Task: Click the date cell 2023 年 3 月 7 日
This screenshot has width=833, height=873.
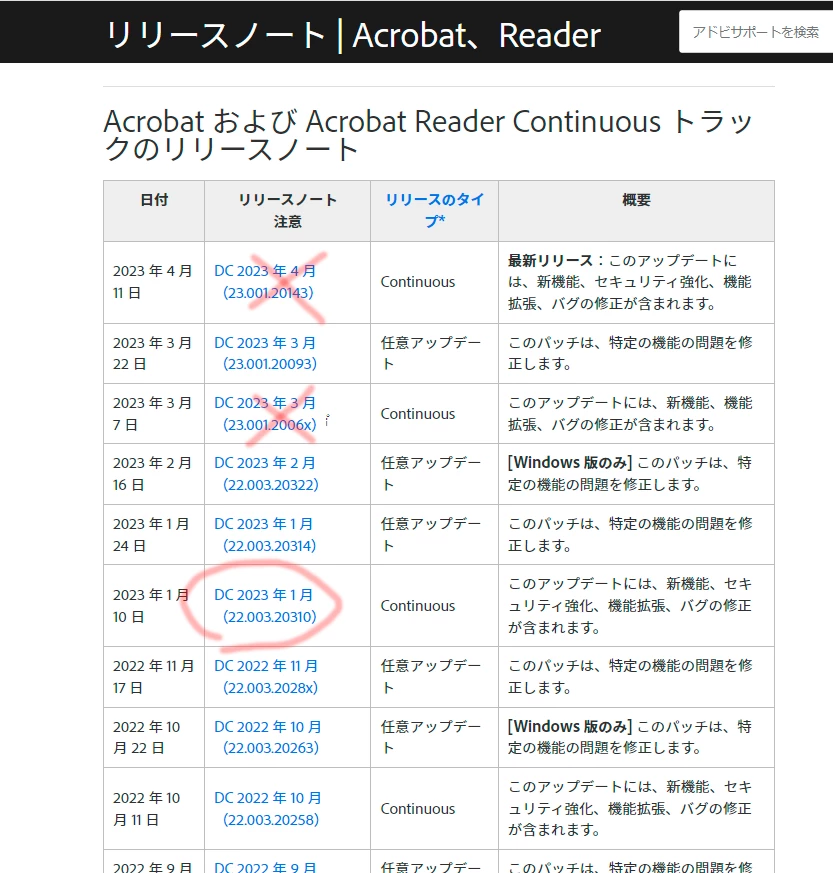Action: coord(153,414)
